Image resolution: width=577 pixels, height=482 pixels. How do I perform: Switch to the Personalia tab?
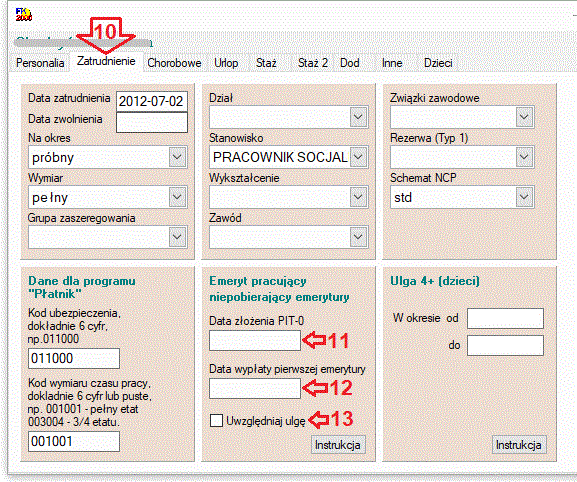click(40, 63)
